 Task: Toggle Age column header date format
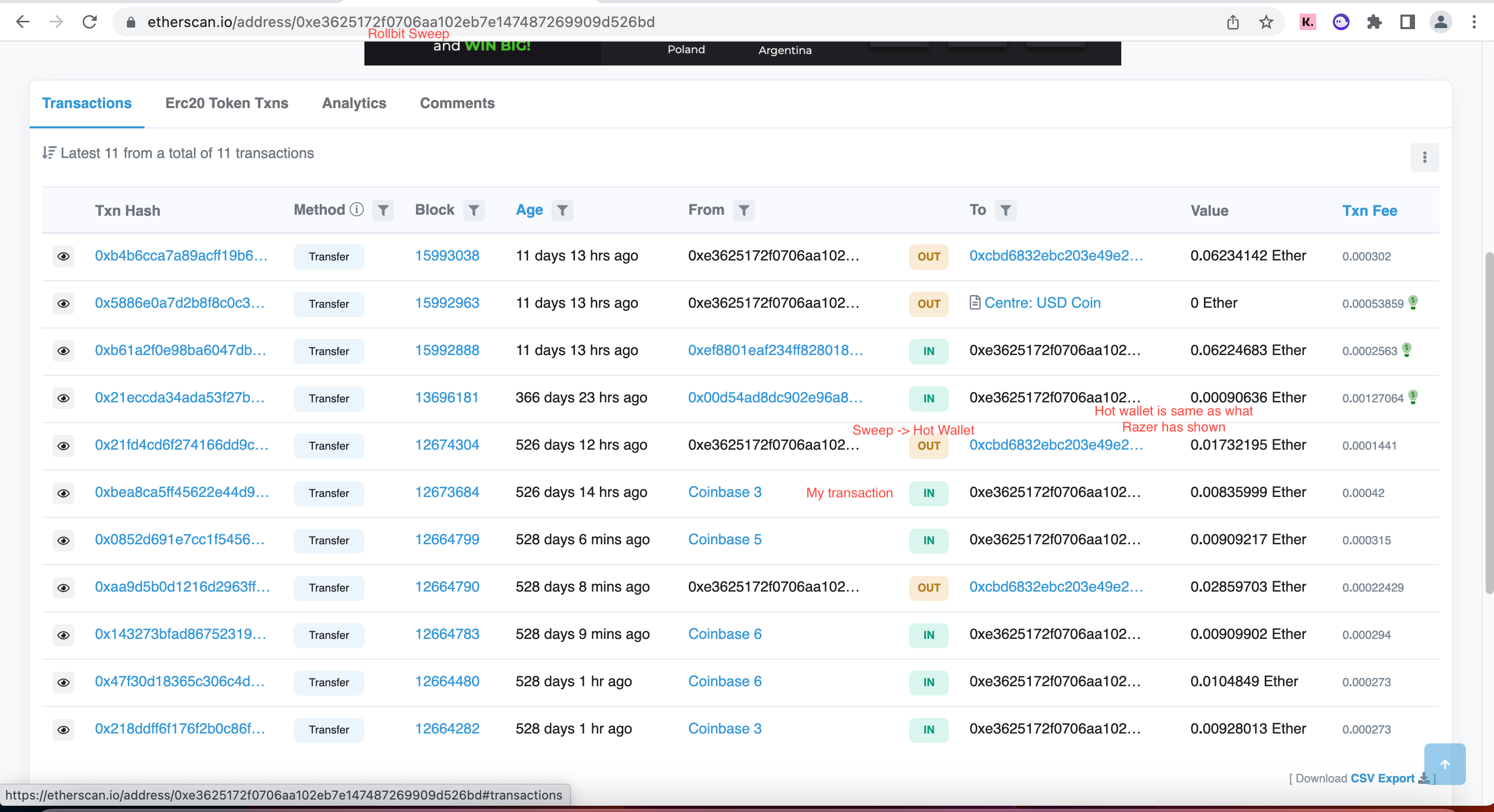pyautogui.click(x=530, y=210)
